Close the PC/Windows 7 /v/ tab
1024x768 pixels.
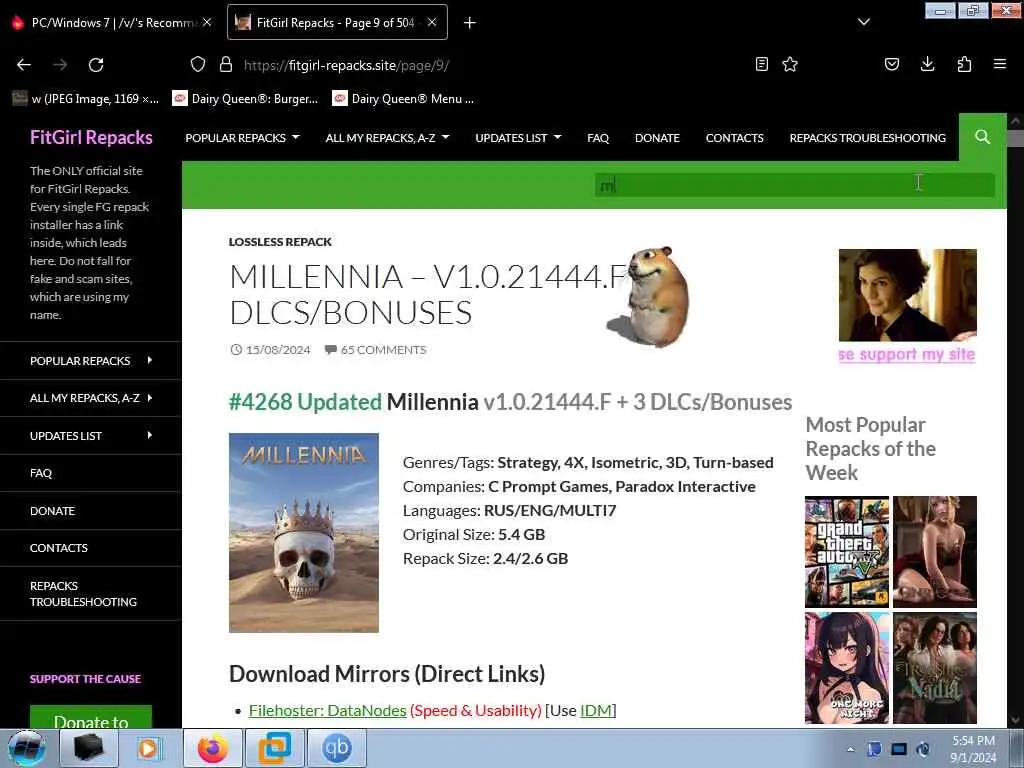[207, 22]
